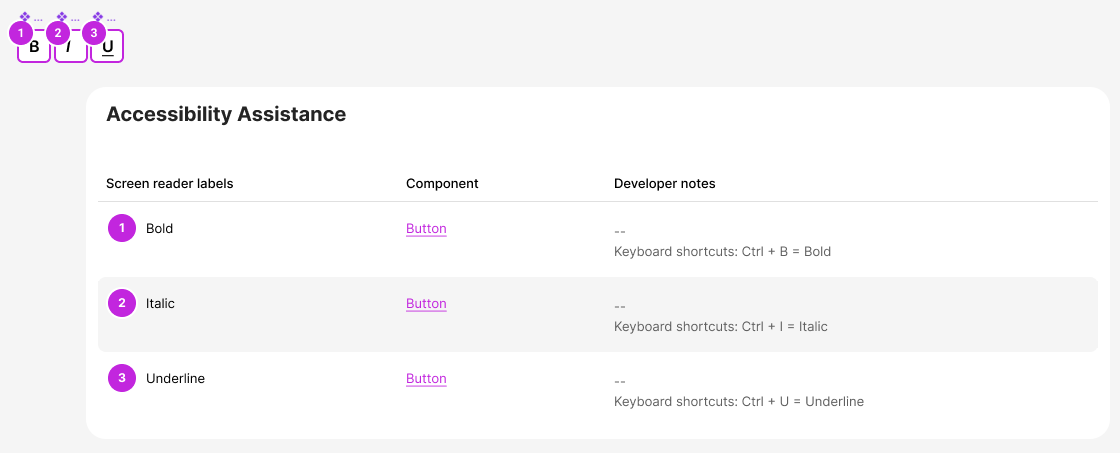Viewport: 1120px width, 453px height.
Task: Select the Ctrl + U keyboard shortcut note
Action: coord(738,402)
